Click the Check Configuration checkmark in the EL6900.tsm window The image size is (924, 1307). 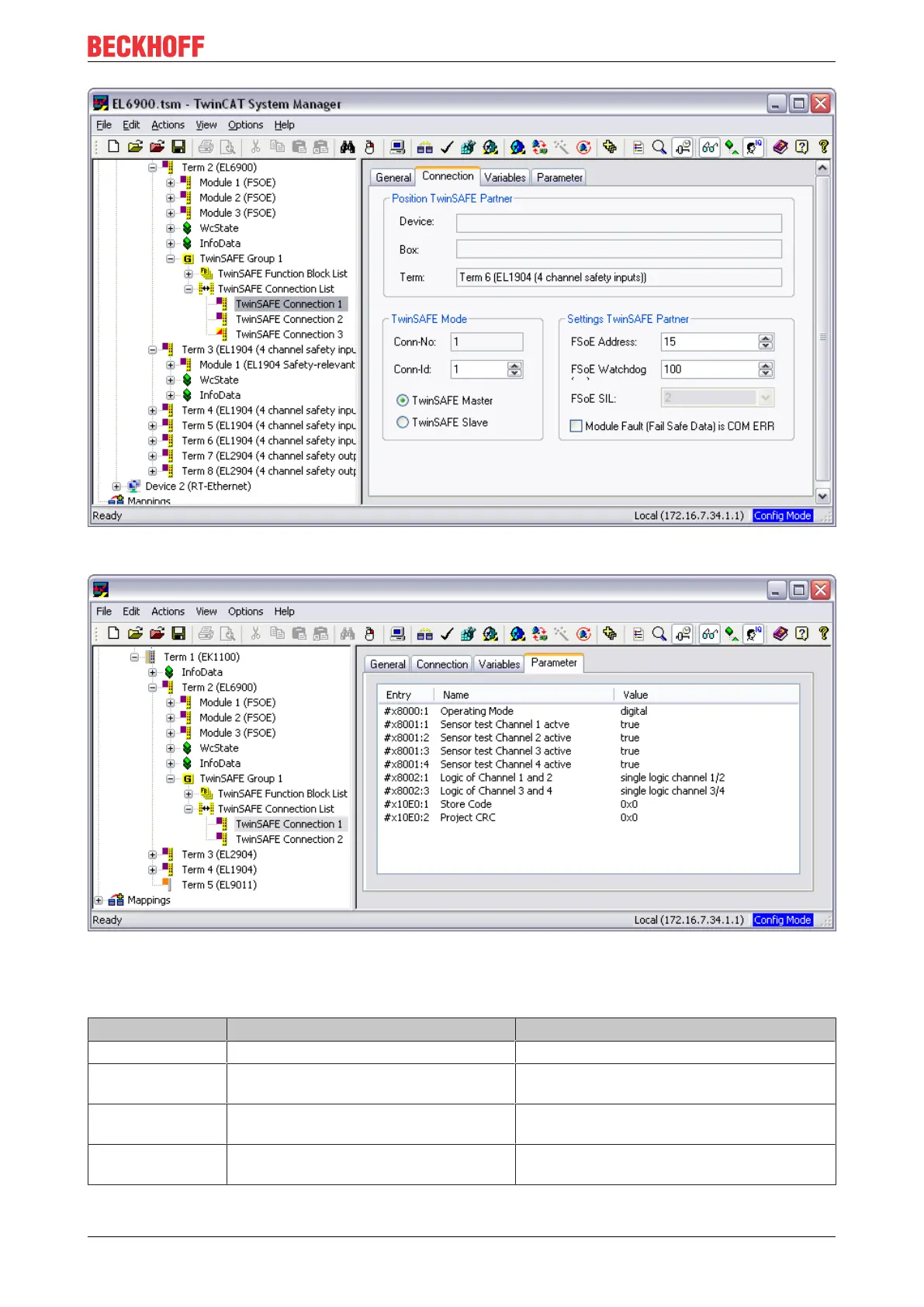coord(447,147)
